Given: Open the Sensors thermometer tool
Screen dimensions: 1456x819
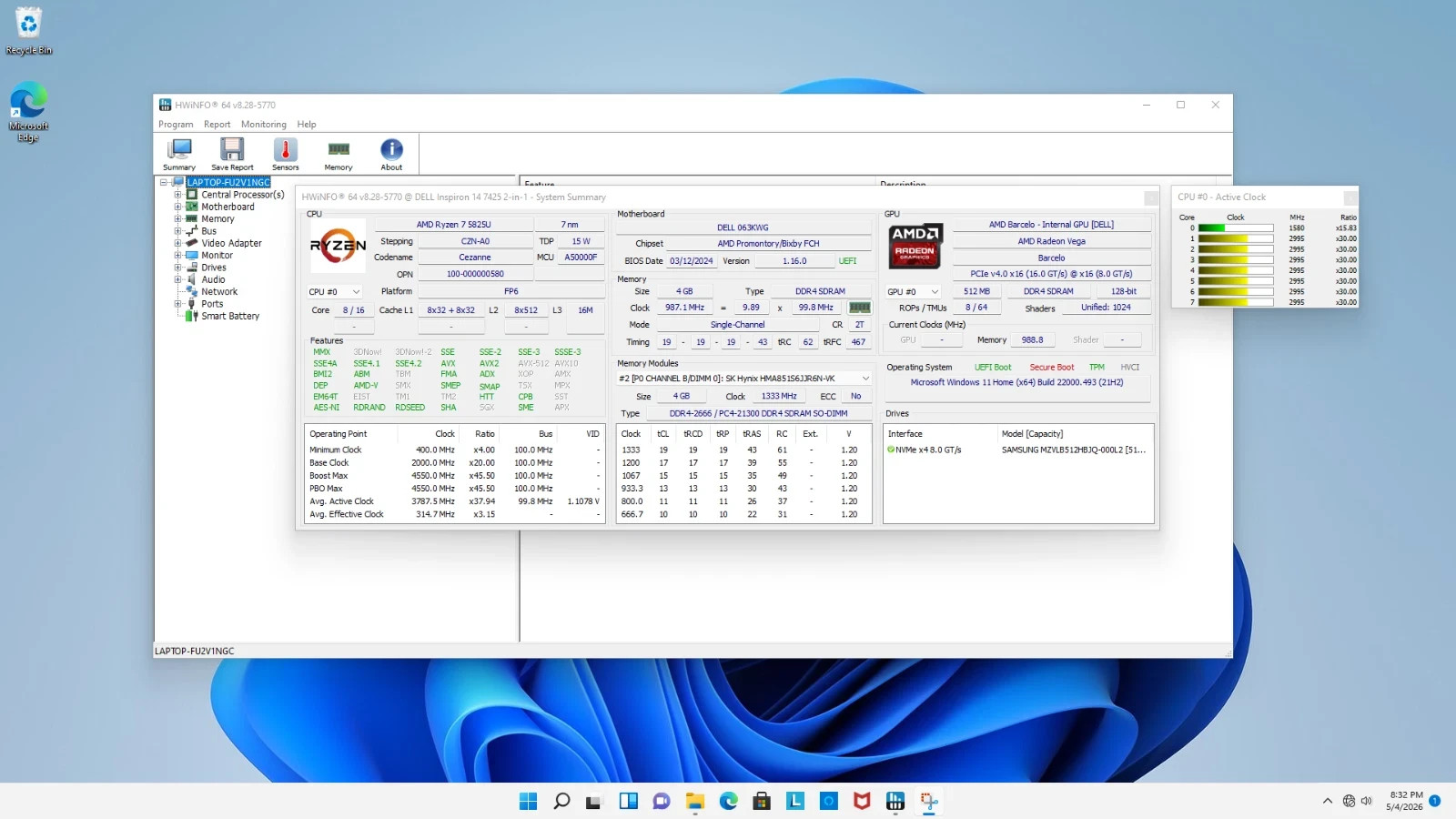Looking at the screenshot, I should 285,154.
